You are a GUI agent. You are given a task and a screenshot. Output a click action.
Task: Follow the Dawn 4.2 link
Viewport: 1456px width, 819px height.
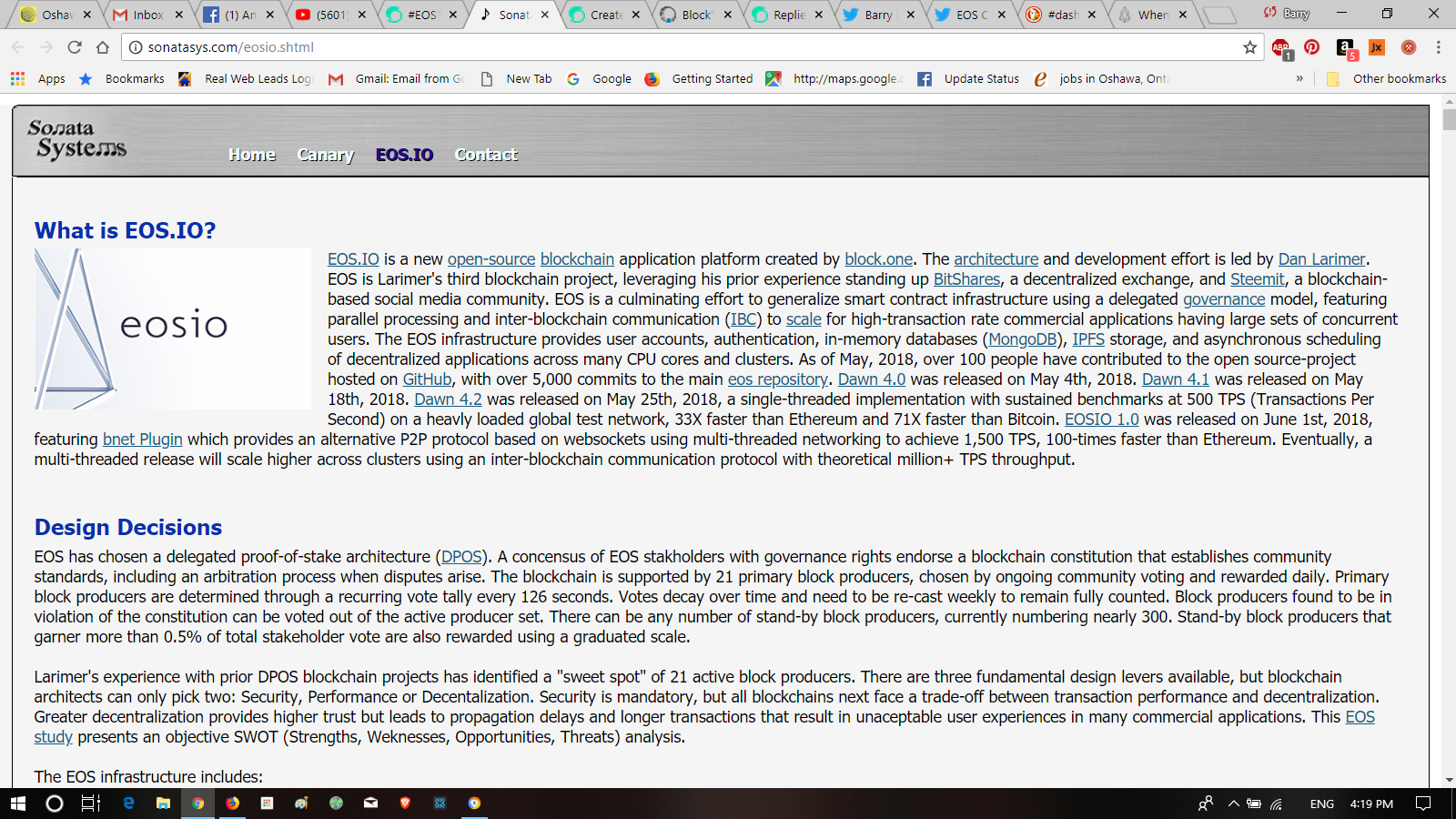click(x=448, y=399)
